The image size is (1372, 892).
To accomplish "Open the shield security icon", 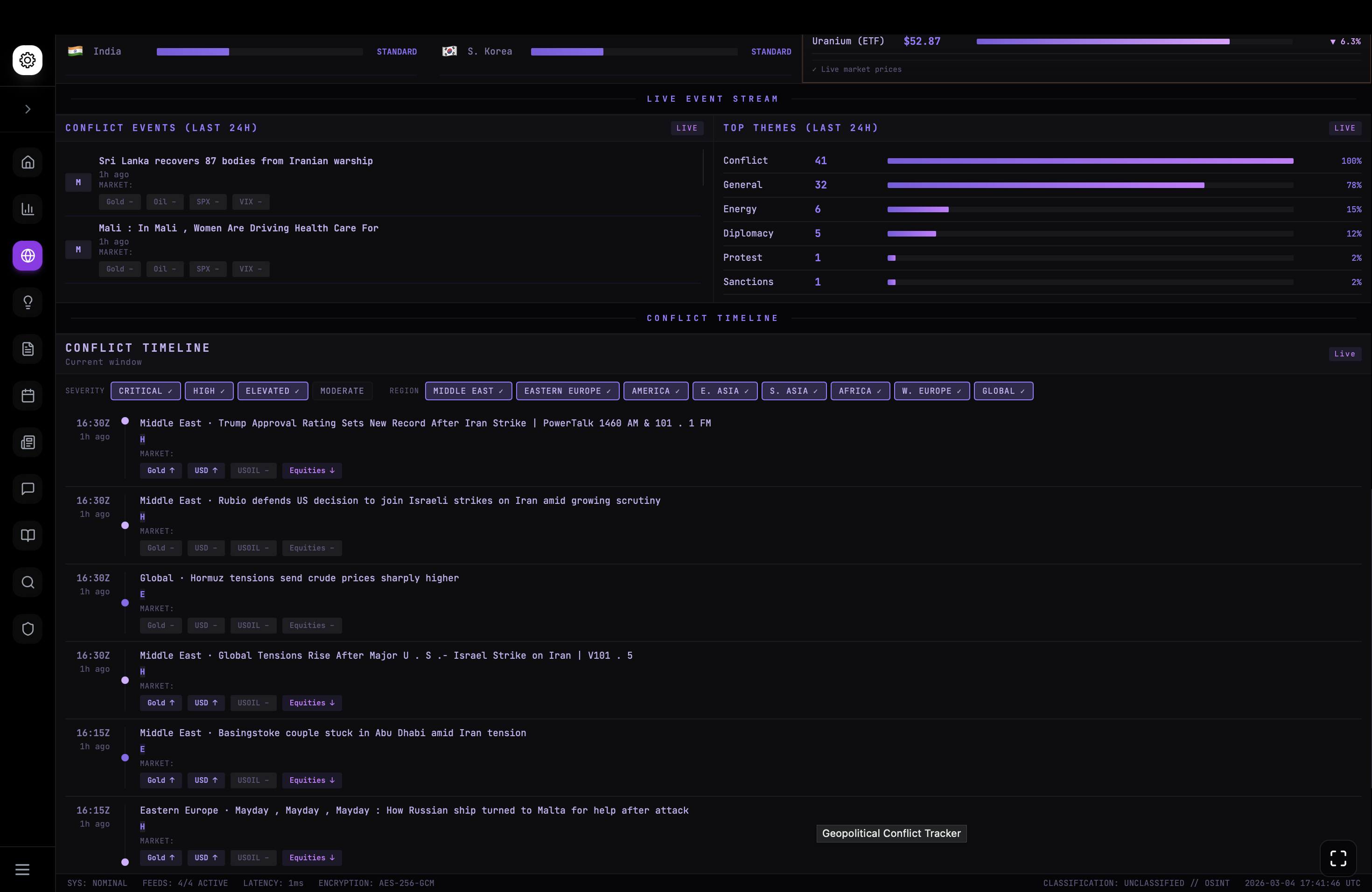I will (28, 629).
